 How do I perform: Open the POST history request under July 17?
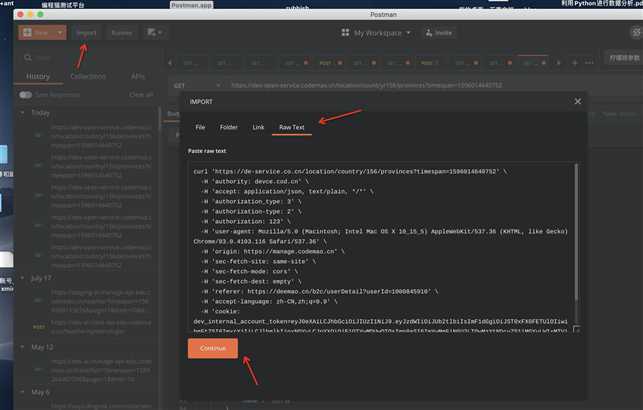coord(92,327)
